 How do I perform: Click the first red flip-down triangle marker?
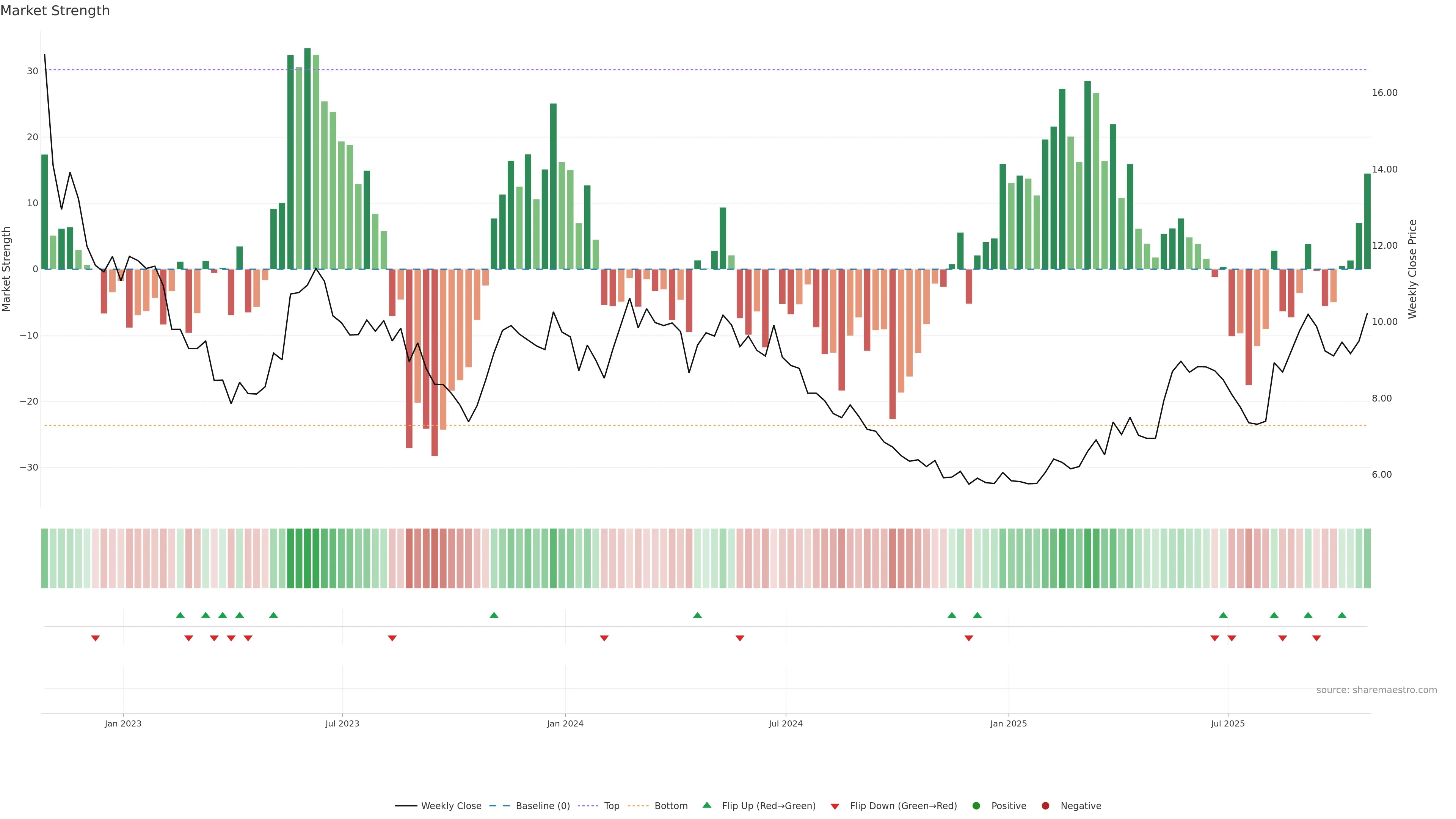pos(96,638)
